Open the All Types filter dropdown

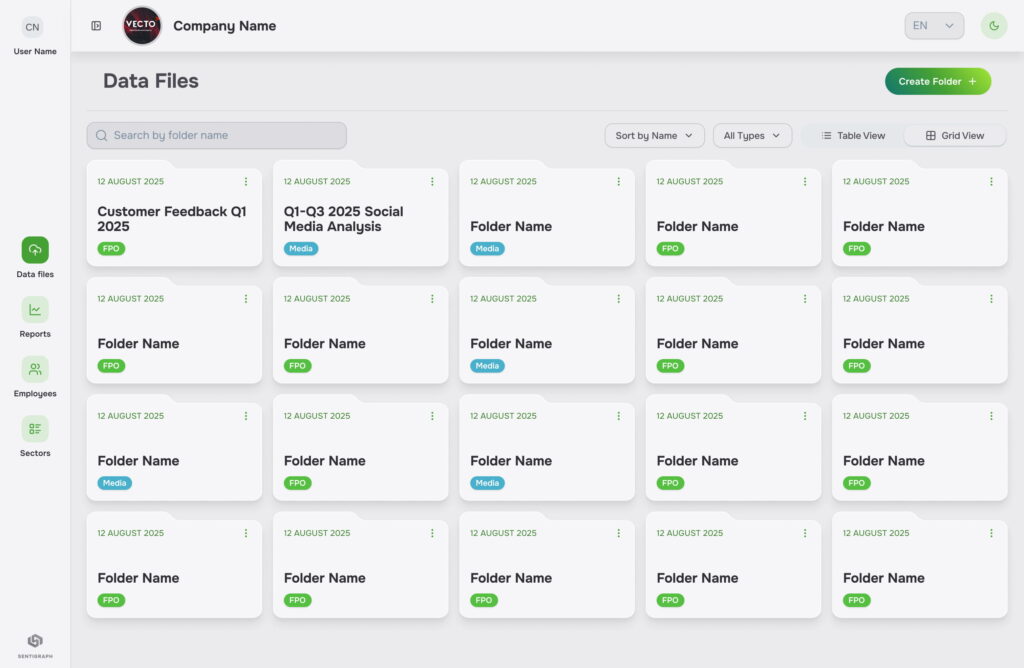[752, 136]
